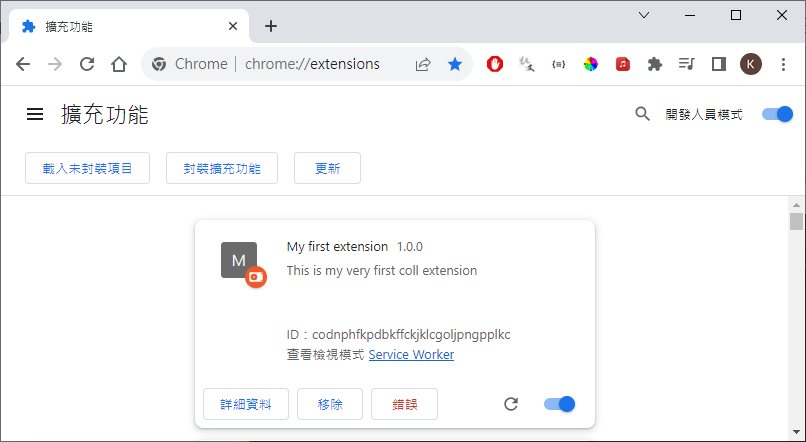Click the chrome://extensions address bar
This screenshot has height=442, width=806.
312,64
